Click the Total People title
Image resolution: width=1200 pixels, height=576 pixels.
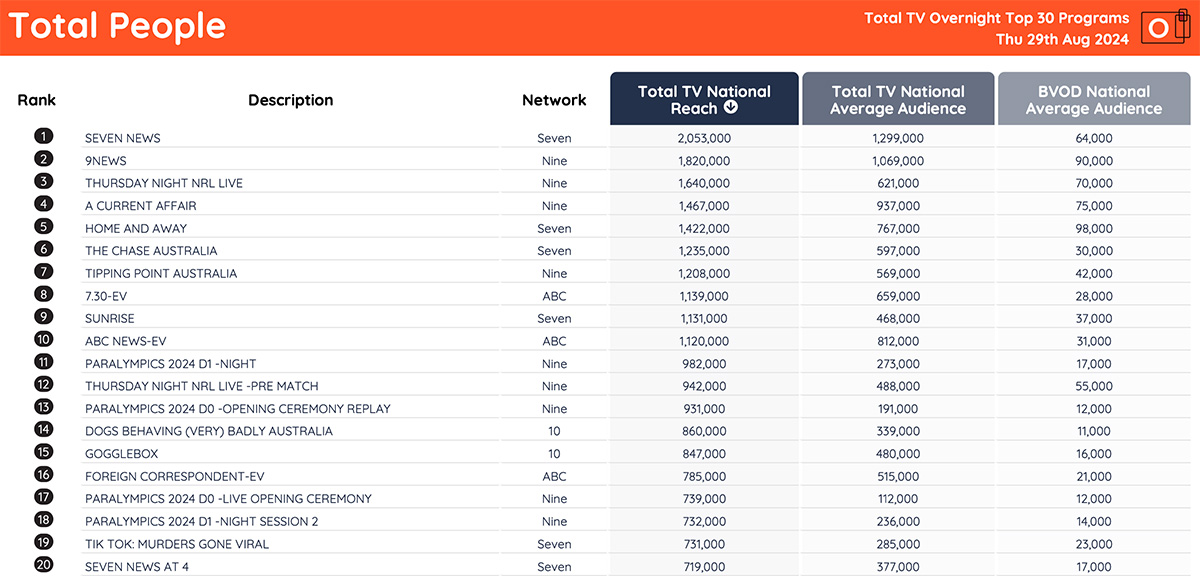pos(118,26)
